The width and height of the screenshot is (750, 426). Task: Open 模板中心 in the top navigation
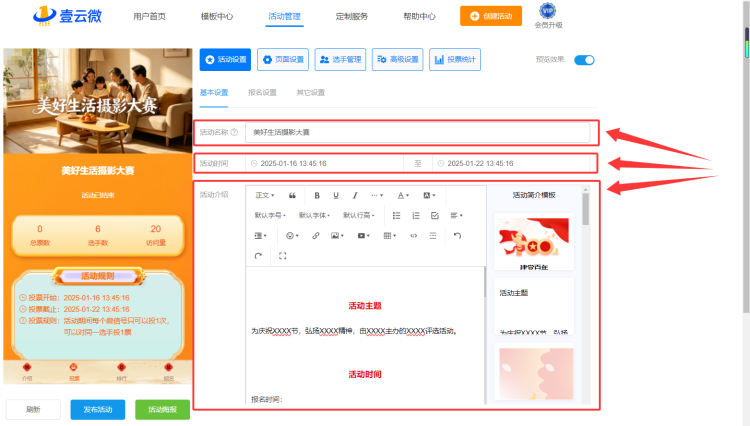(217, 16)
